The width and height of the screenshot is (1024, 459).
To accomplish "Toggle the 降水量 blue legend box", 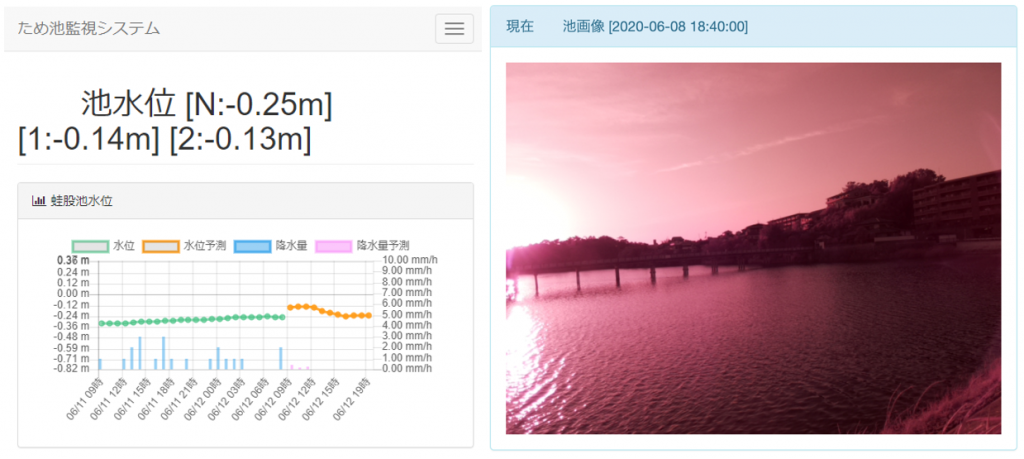I will [252, 246].
